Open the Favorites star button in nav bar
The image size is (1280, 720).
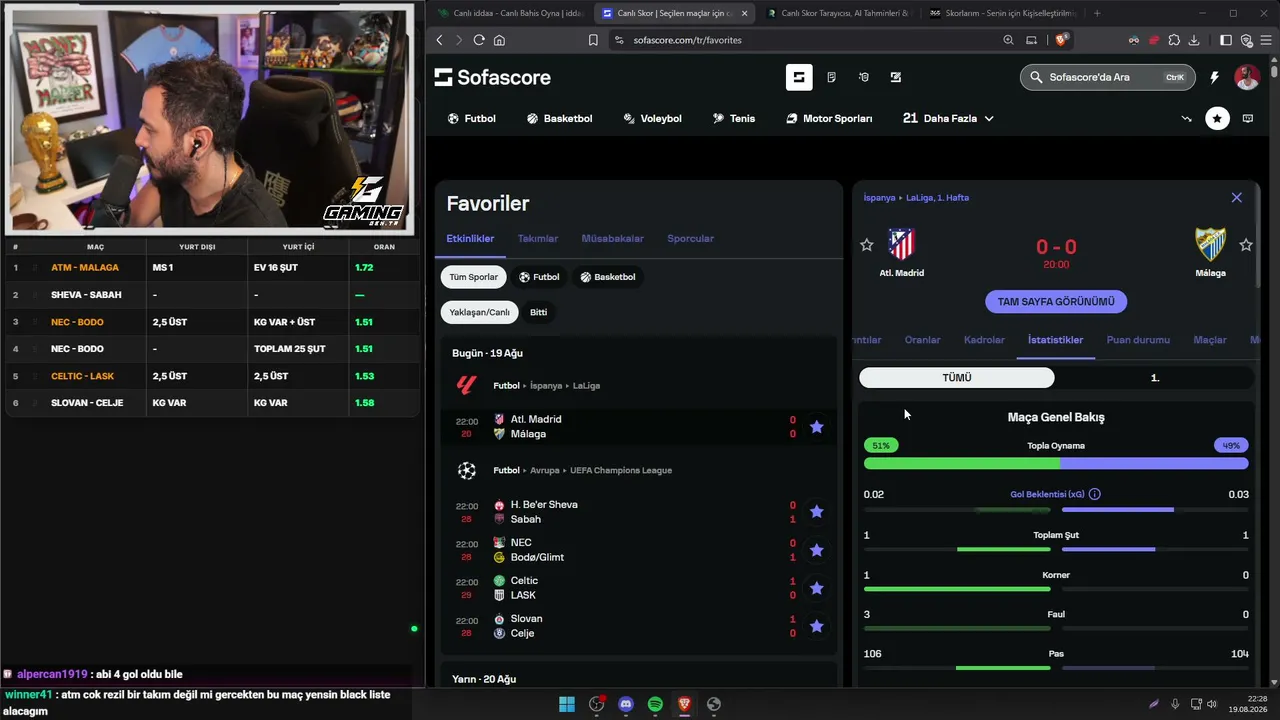(x=1217, y=118)
